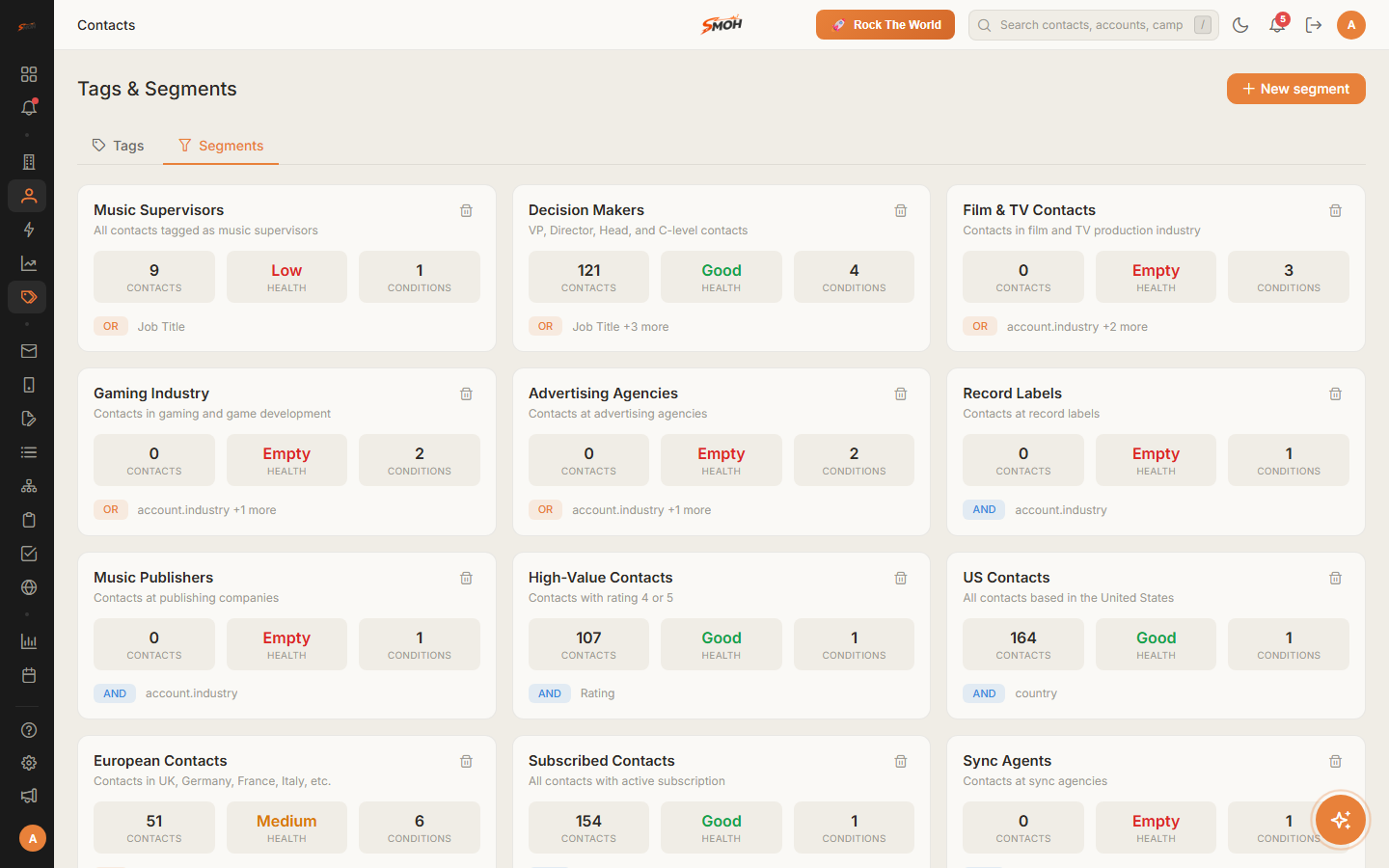Open the document edit icon in sidebar
The width and height of the screenshot is (1389, 868).
(29, 419)
